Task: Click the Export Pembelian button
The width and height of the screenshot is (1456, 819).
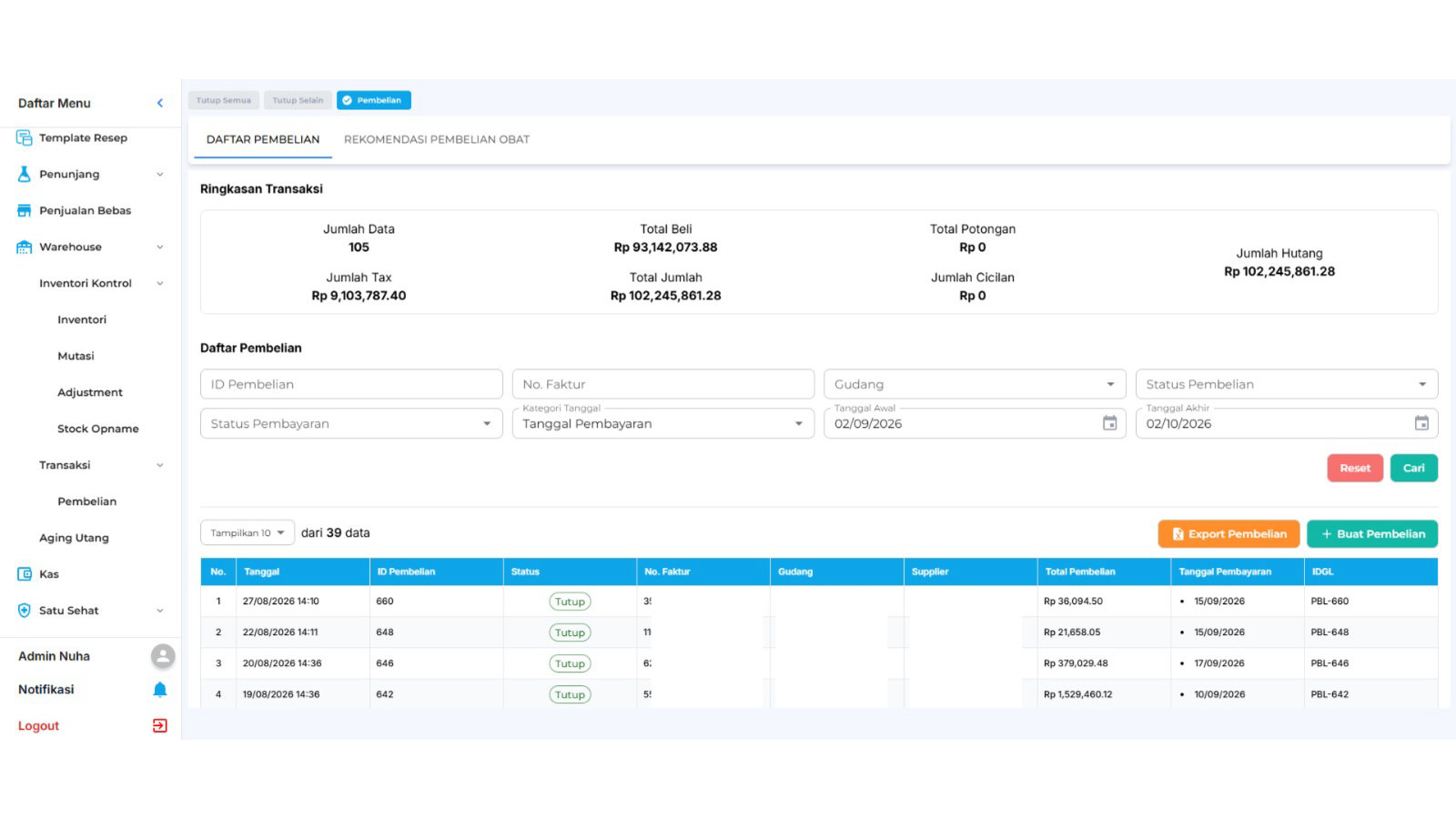Action: coord(1229,534)
